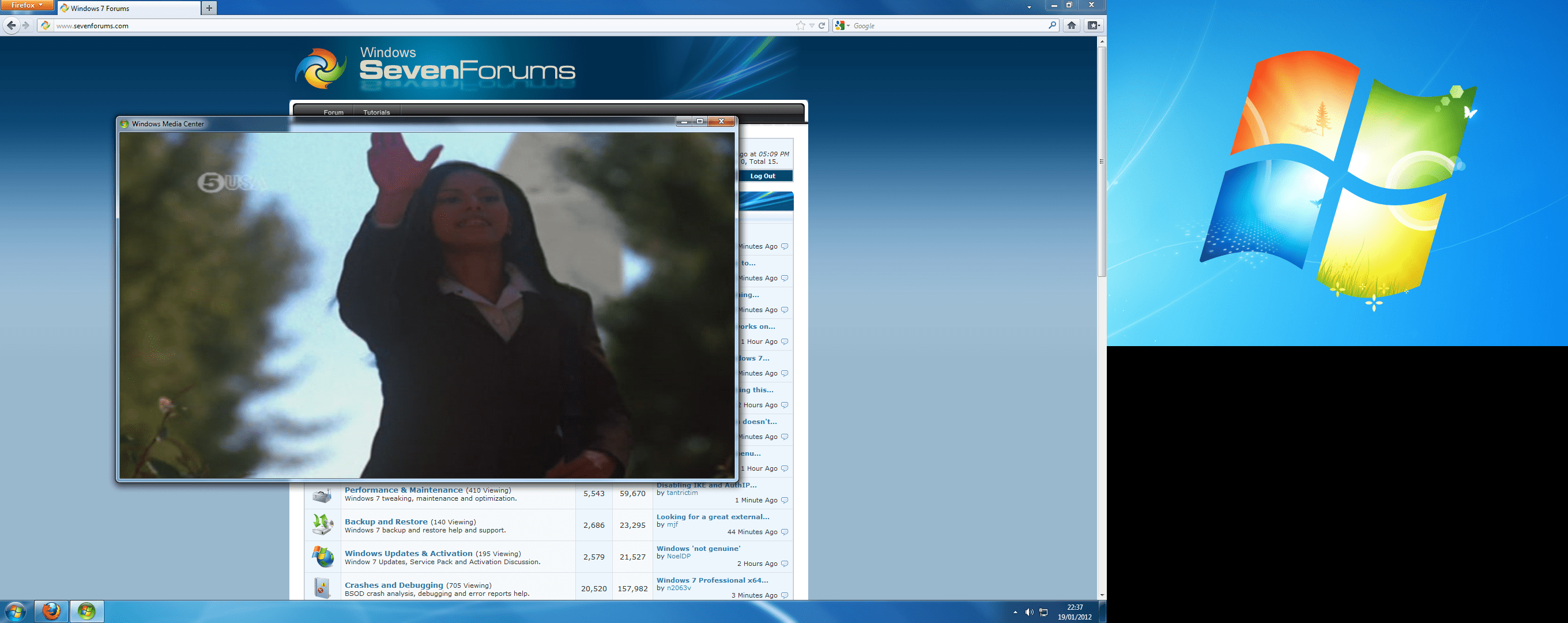Viewport: 1568px width, 623px height.
Task: Click the Show desktop strip beside the clock
Action: (1102, 611)
